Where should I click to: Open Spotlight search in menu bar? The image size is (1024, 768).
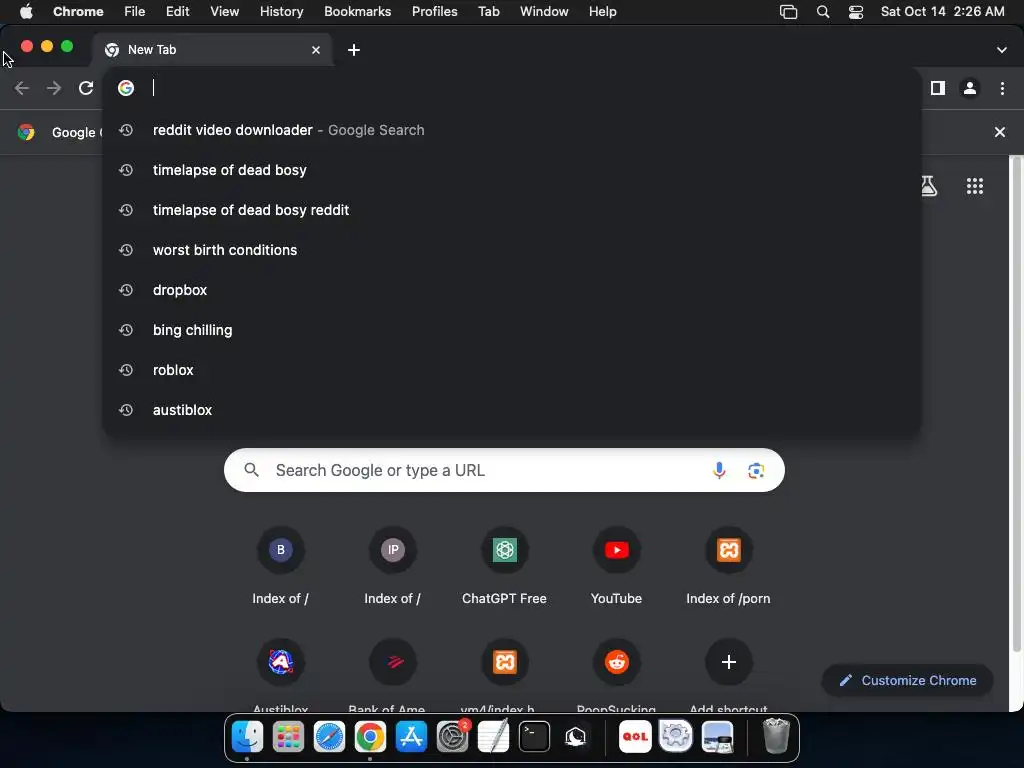click(823, 12)
